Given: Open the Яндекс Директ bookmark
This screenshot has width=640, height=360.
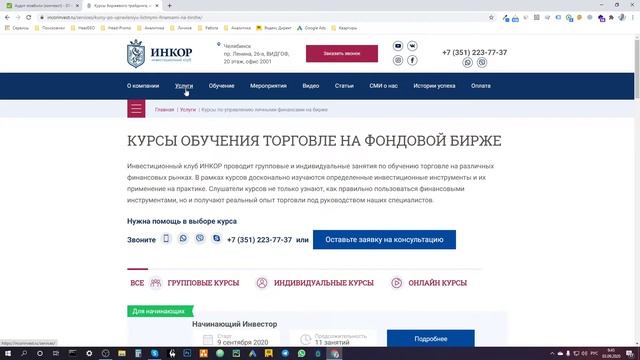Looking at the screenshot, I should [x=273, y=28].
